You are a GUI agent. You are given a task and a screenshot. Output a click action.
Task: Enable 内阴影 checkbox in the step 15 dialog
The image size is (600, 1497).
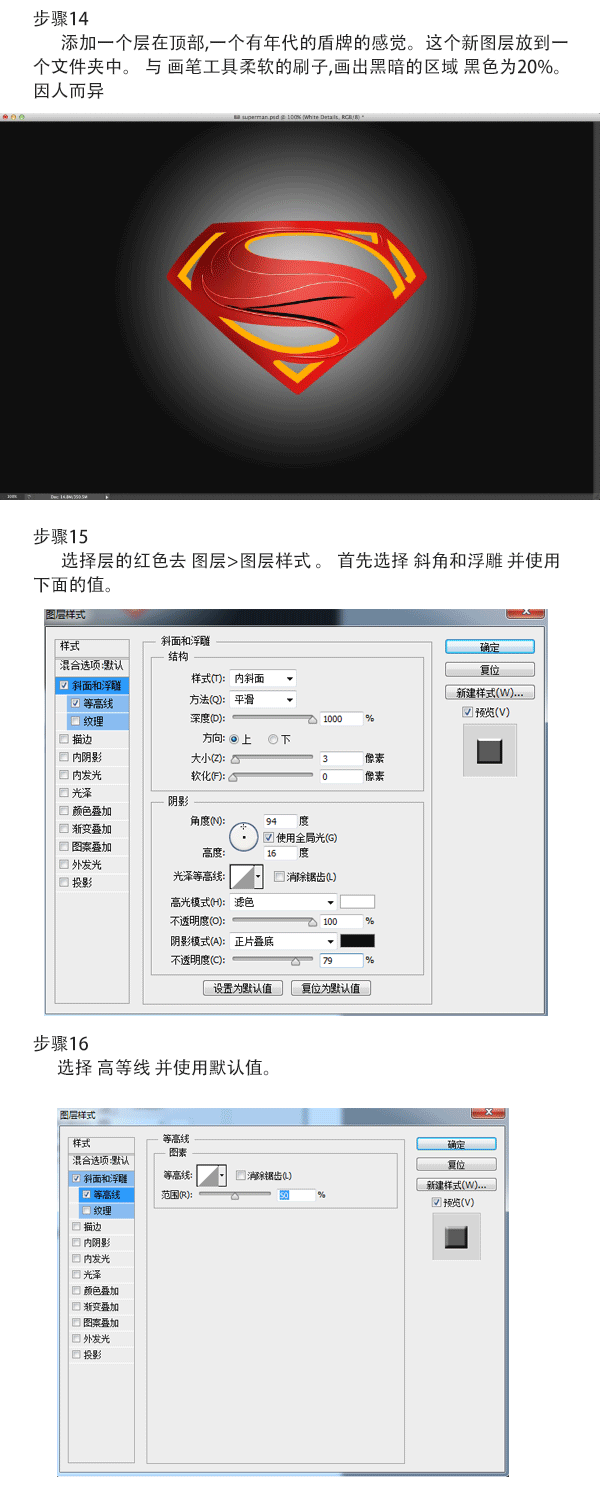[65, 757]
